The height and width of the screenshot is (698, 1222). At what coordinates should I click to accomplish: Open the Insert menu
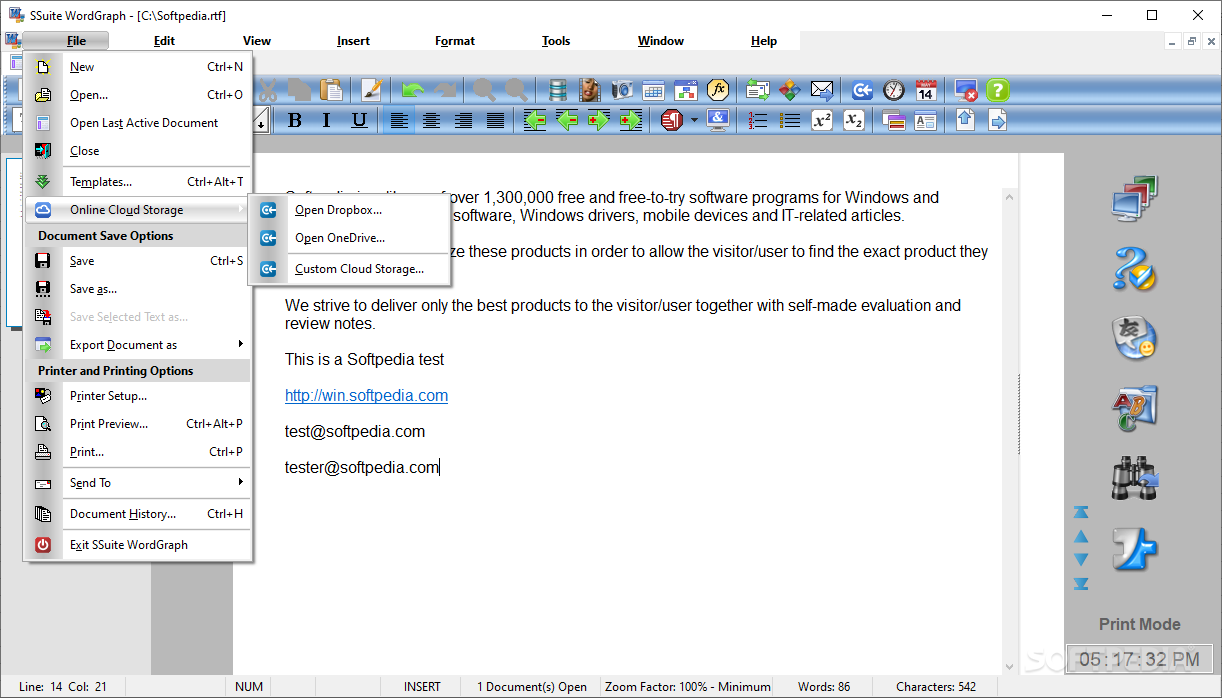[353, 41]
